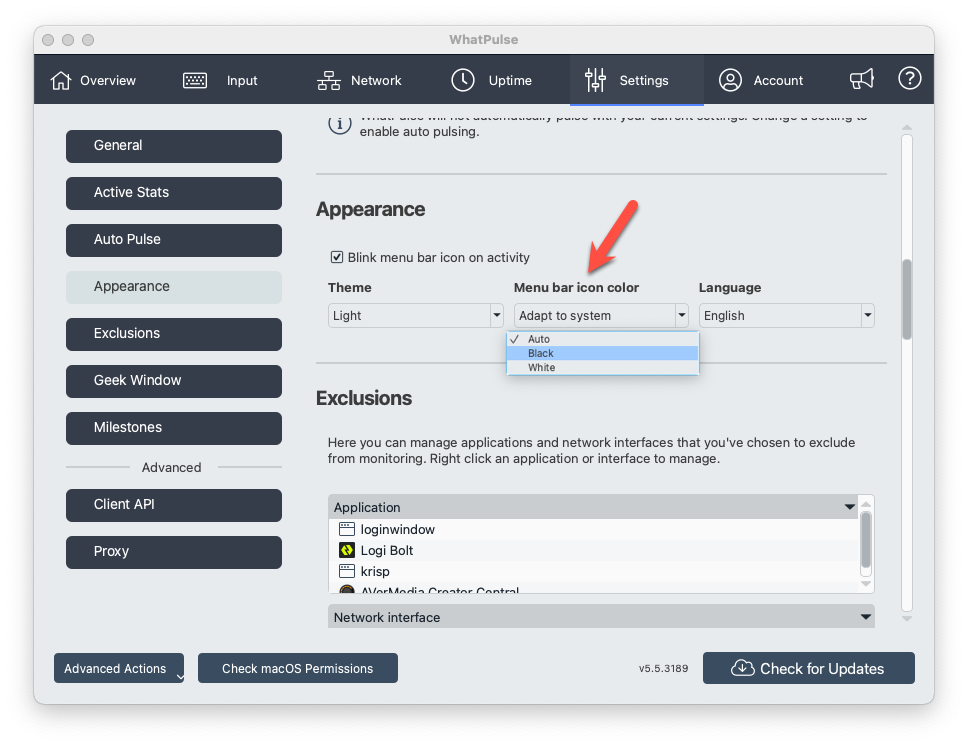Open the Geek Window settings section
Viewport: 968px width, 746px height.
coord(174,380)
